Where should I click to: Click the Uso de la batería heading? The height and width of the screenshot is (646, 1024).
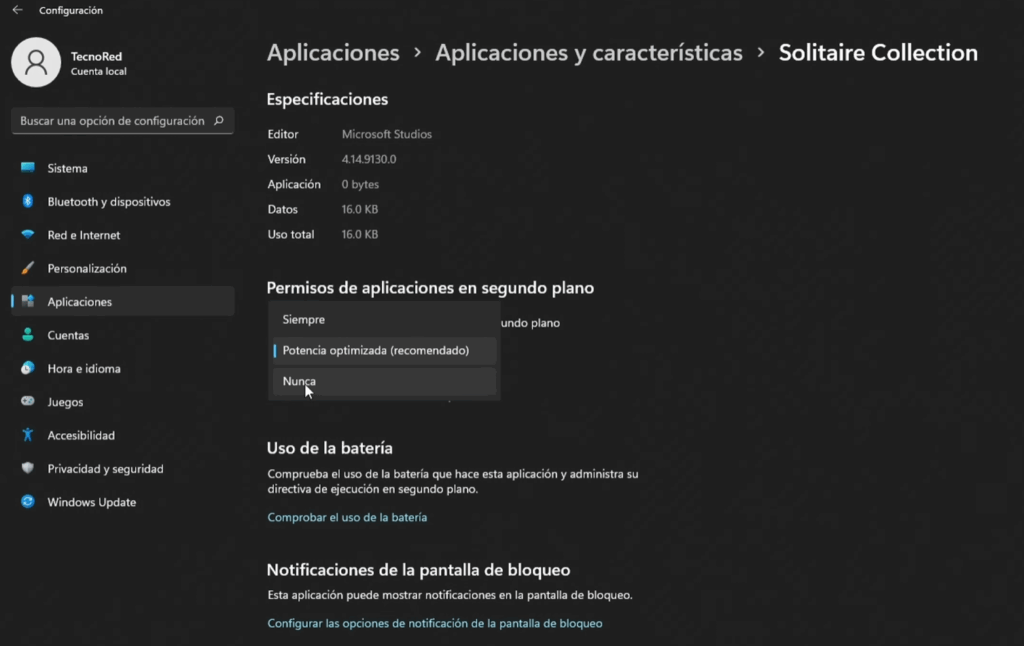329,448
